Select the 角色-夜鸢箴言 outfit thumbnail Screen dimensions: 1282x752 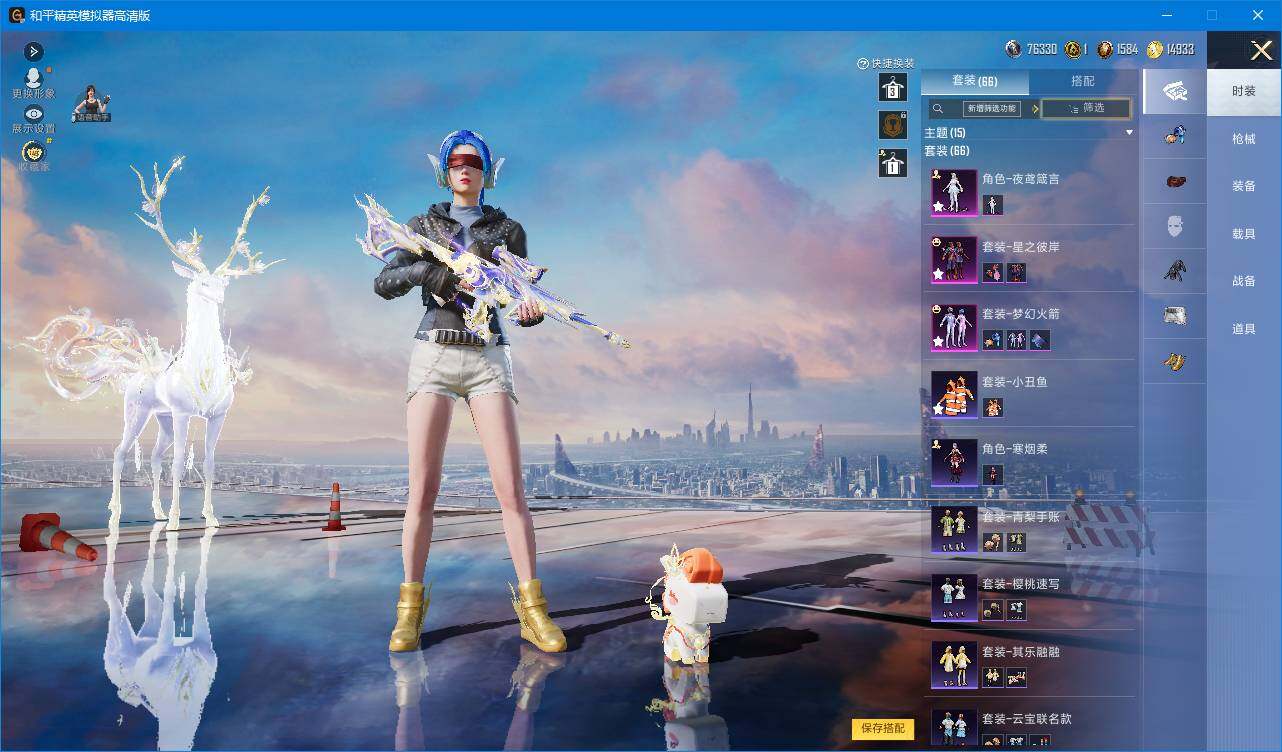click(x=954, y=192)
